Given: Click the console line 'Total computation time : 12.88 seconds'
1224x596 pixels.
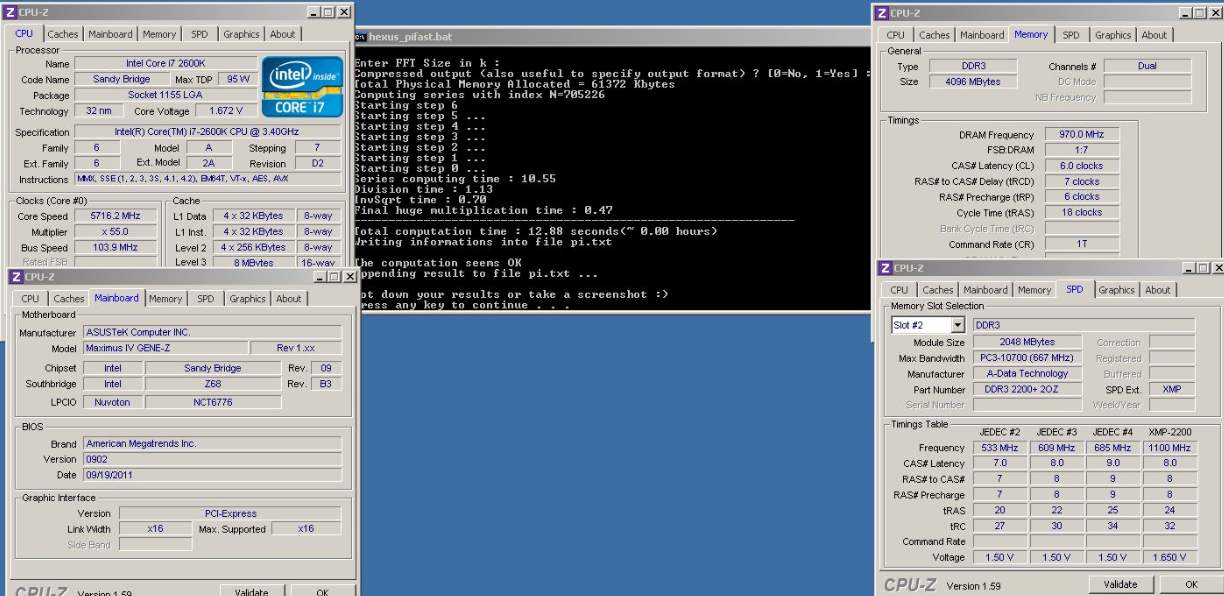Looking at the screenshot, I should [x=536, y=231].
